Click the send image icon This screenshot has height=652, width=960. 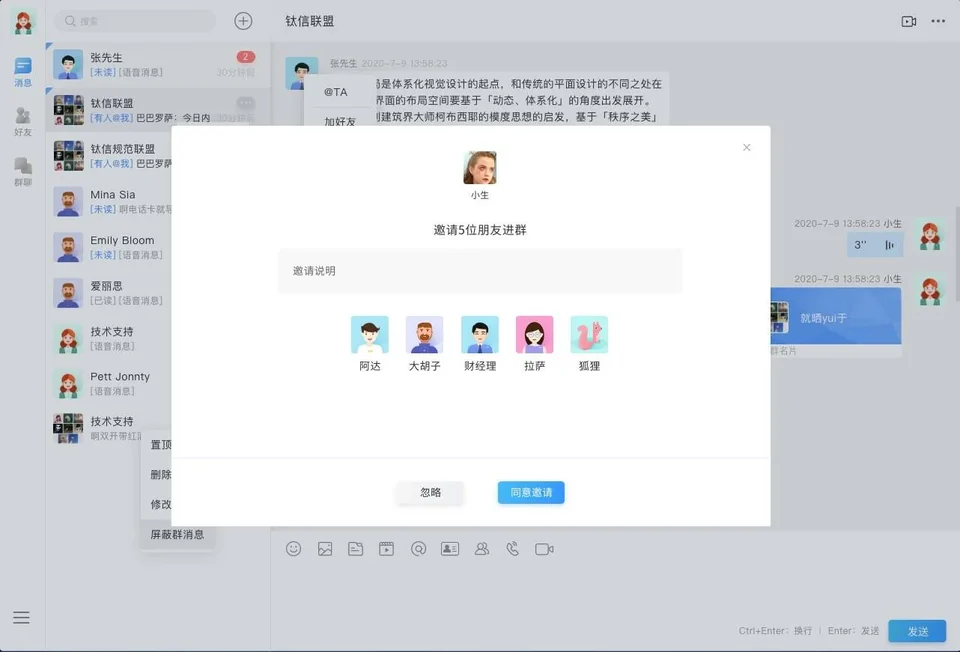325,549
